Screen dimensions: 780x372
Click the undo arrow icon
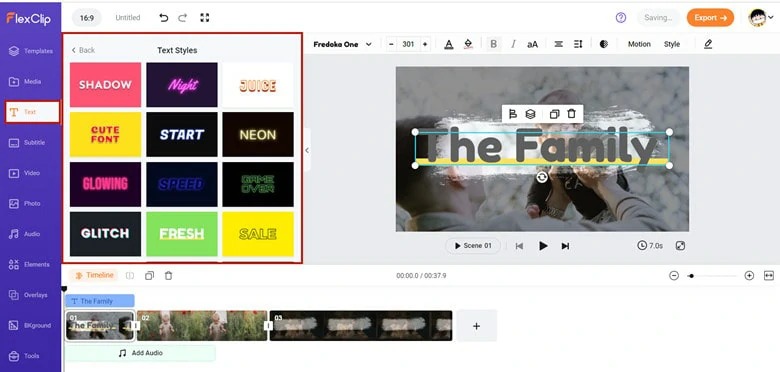click(x=164, y=18)
